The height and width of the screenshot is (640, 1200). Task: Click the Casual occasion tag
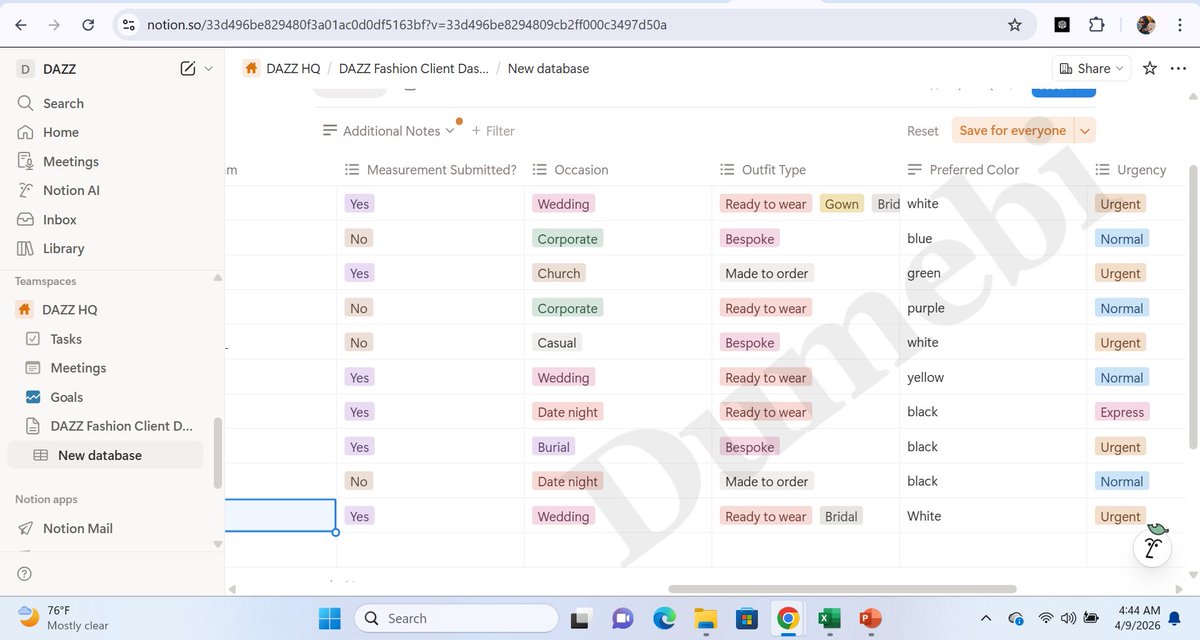tap(557, 343)
